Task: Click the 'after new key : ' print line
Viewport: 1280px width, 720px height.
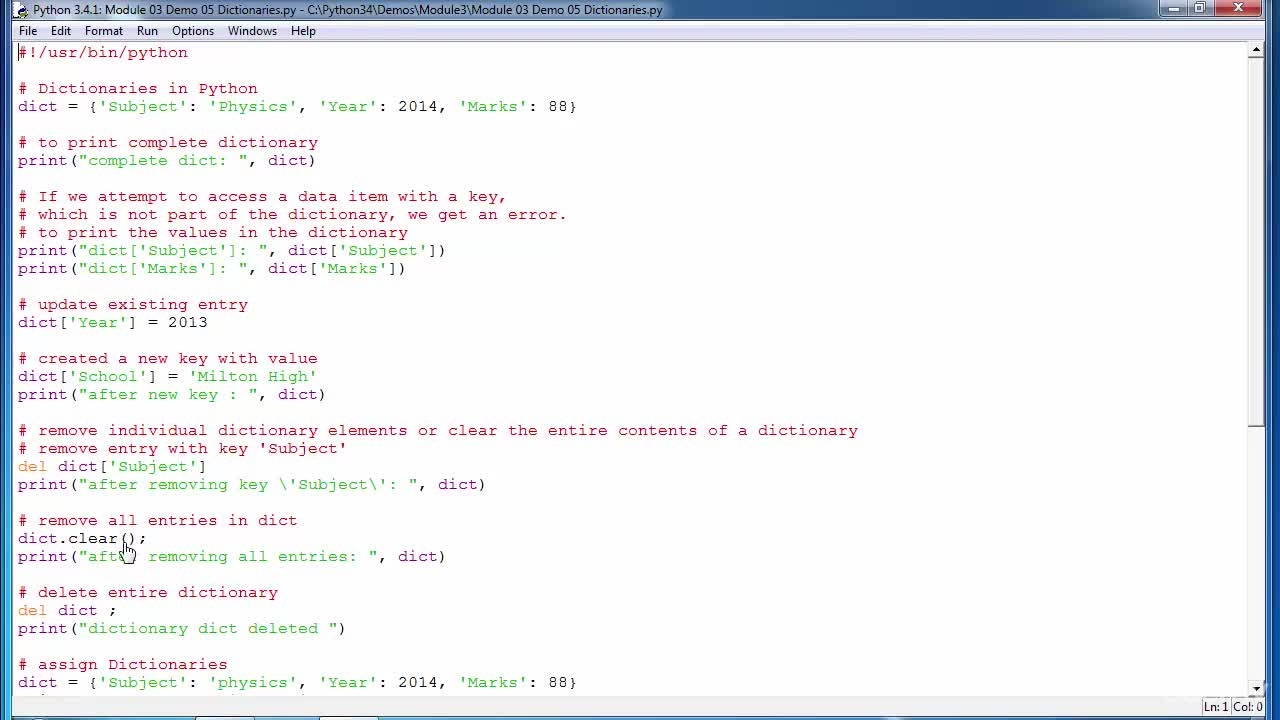Action: 172,395
